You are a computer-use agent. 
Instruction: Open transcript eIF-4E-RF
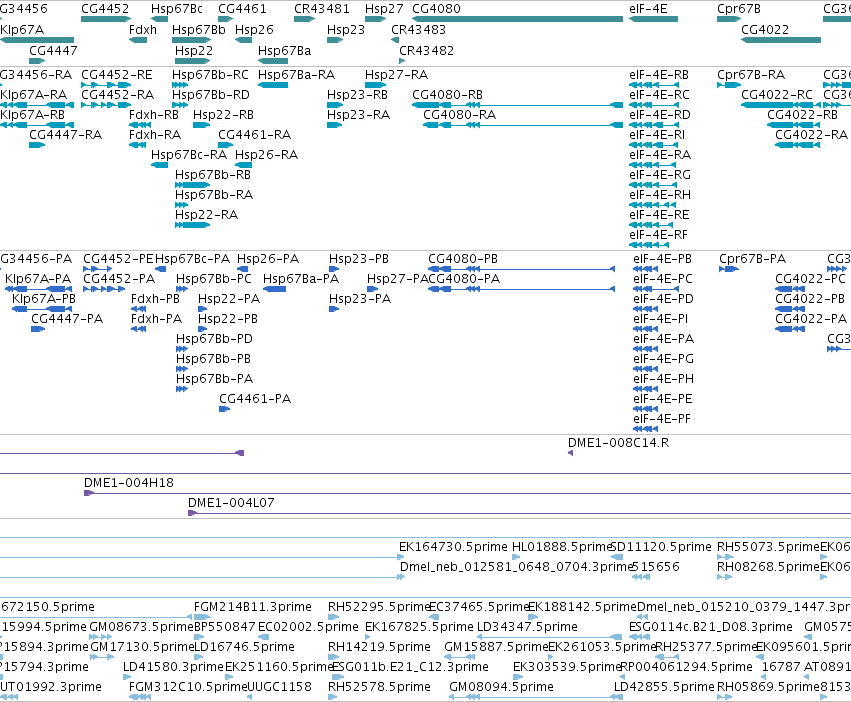[x=658, y=235]
